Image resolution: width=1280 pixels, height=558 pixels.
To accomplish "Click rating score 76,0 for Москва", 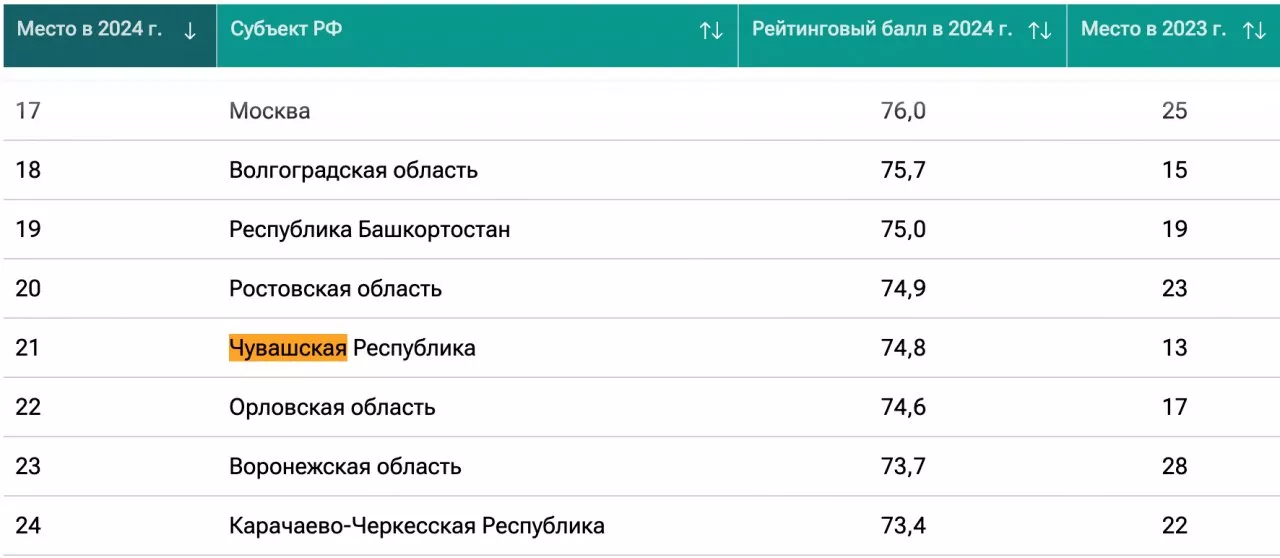I will click(x=901, y=111).
